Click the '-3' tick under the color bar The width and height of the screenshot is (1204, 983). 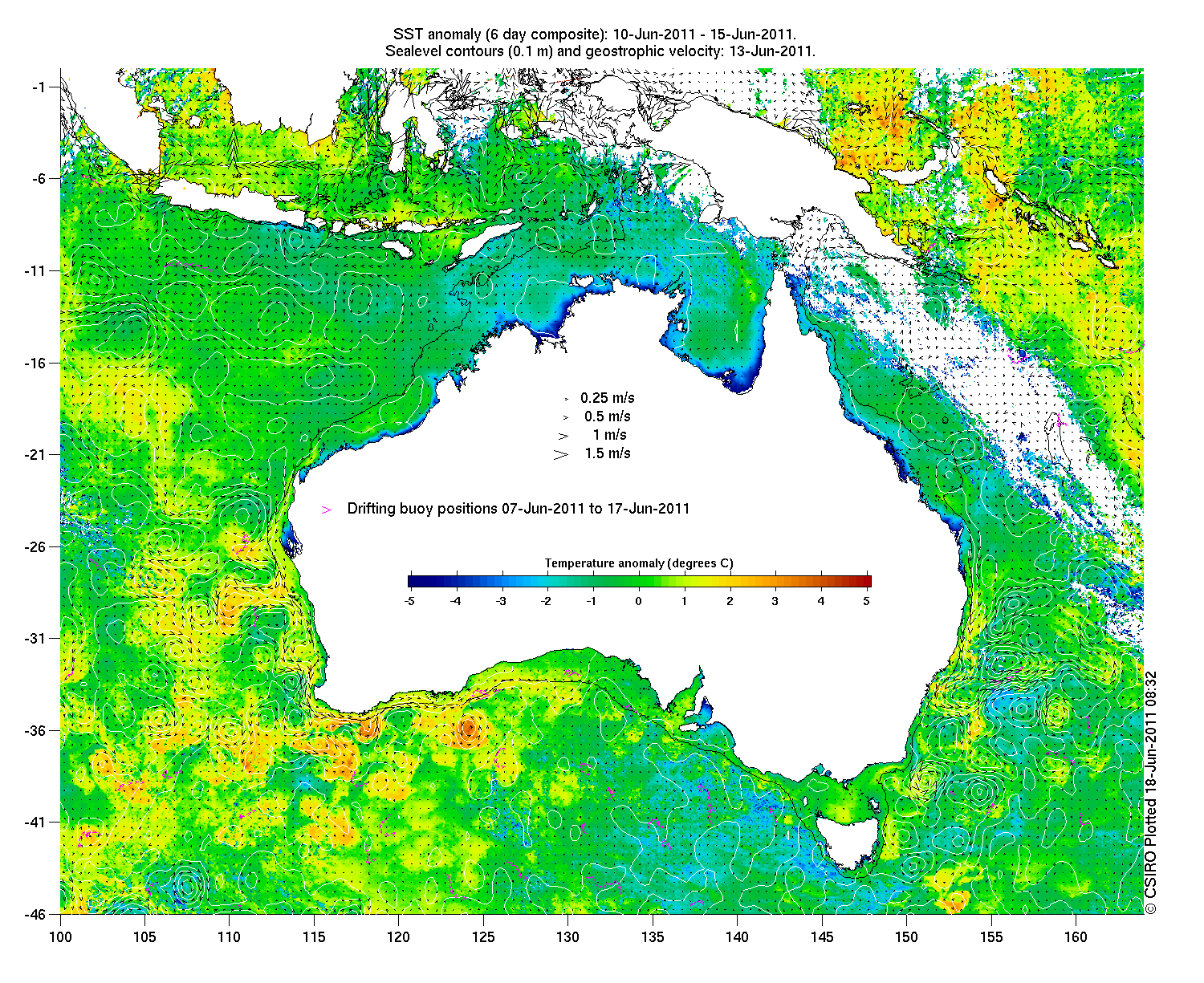click(x=502, y=600)
